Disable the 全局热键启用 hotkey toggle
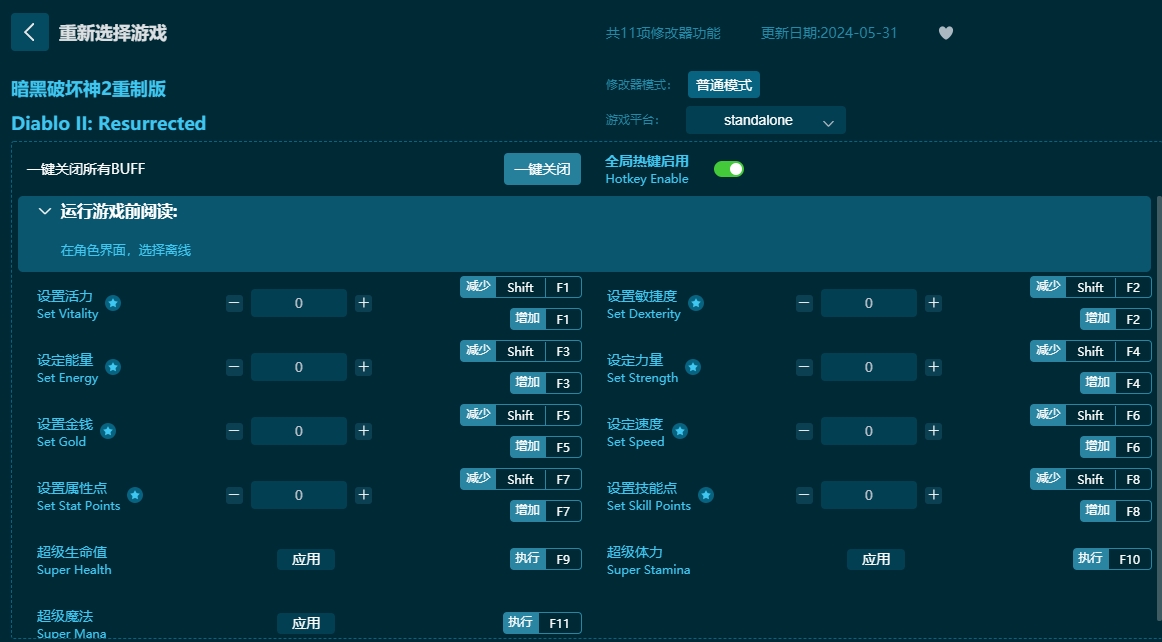 [x=729, y=169]
